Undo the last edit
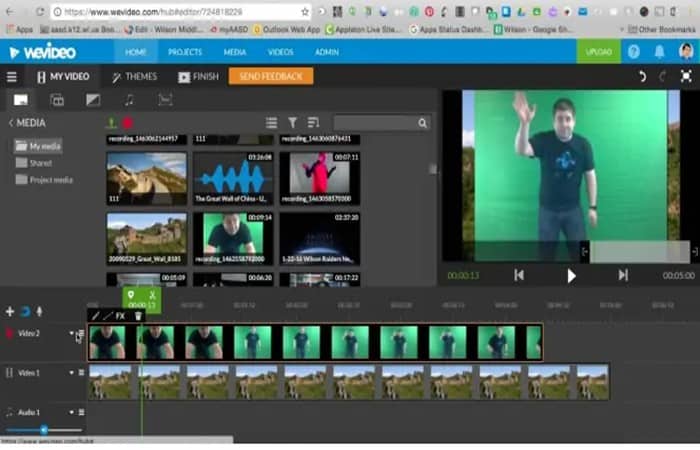The height and width of the screenshot is (450, 700). 642,76
